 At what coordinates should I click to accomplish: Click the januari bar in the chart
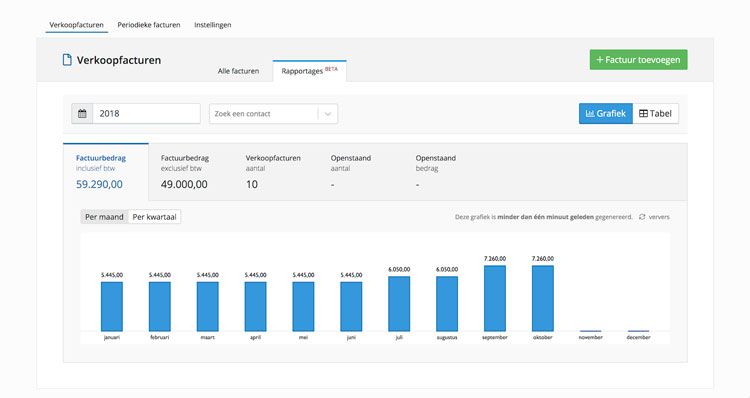click(x=112, y=307)
